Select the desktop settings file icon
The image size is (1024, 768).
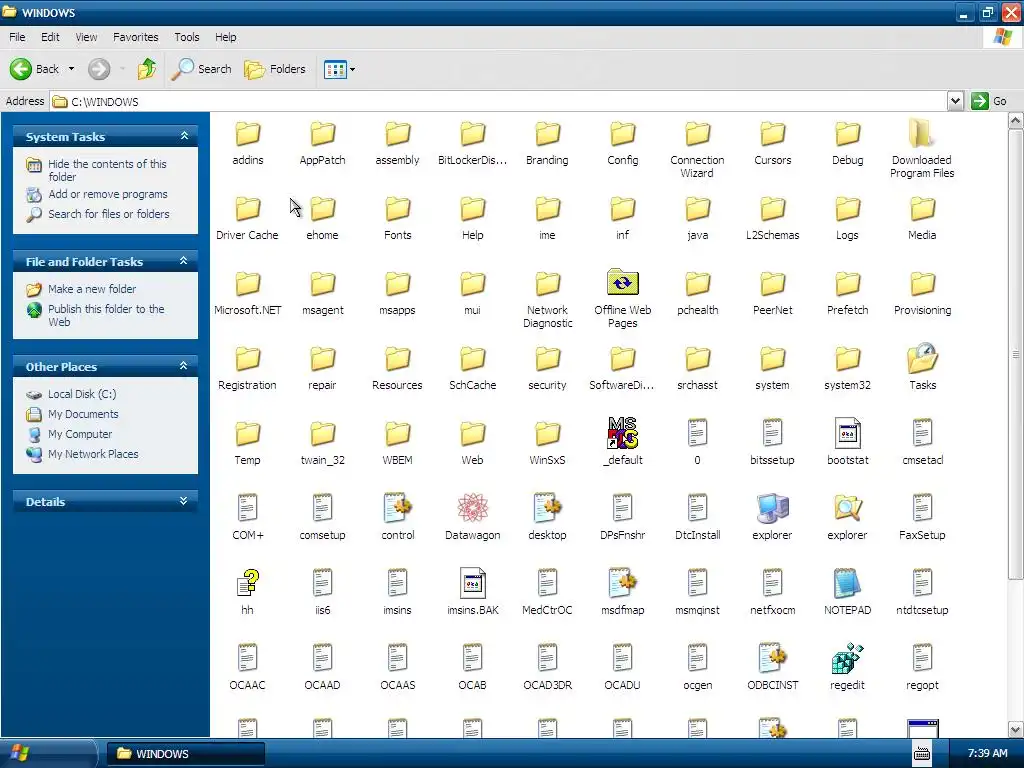click(547, 509)
